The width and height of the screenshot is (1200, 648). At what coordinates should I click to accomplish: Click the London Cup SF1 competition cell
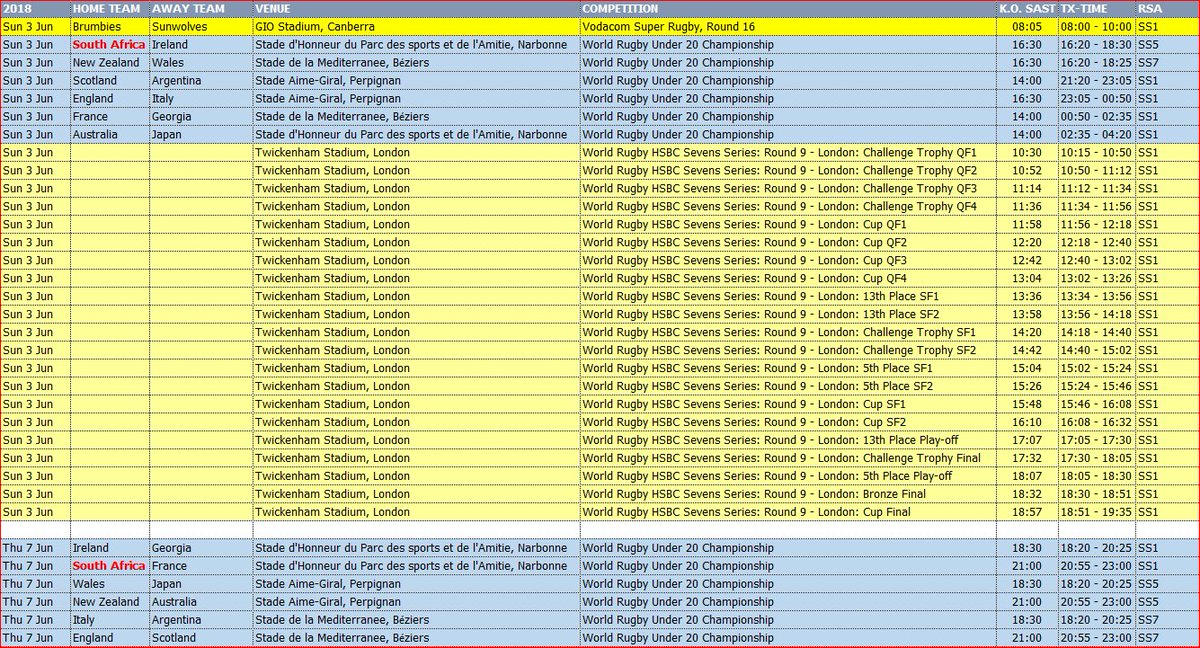tap(788, 405)
